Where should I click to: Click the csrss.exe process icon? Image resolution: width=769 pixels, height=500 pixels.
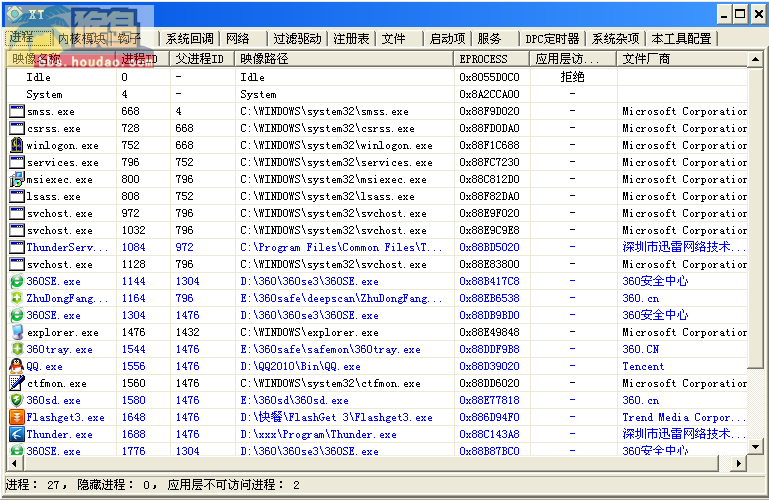coord(17,128)
